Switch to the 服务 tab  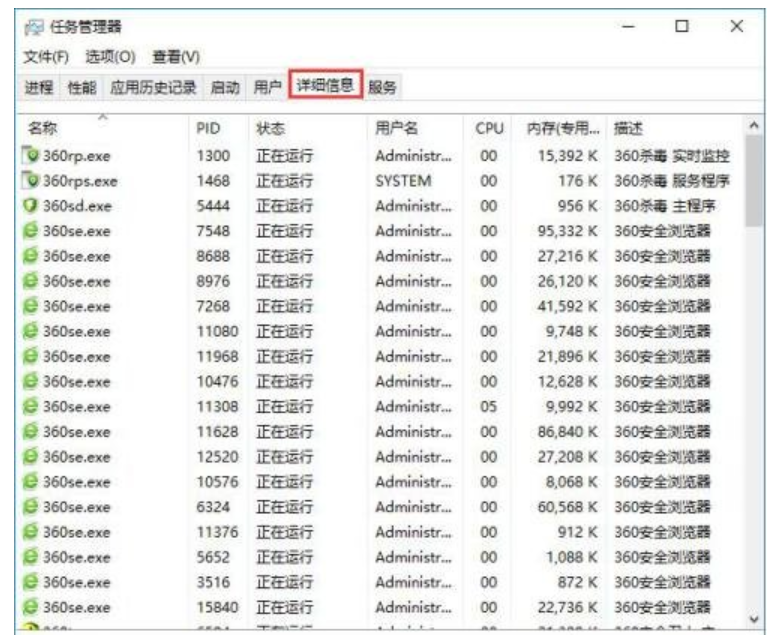[x=382, y=87]
